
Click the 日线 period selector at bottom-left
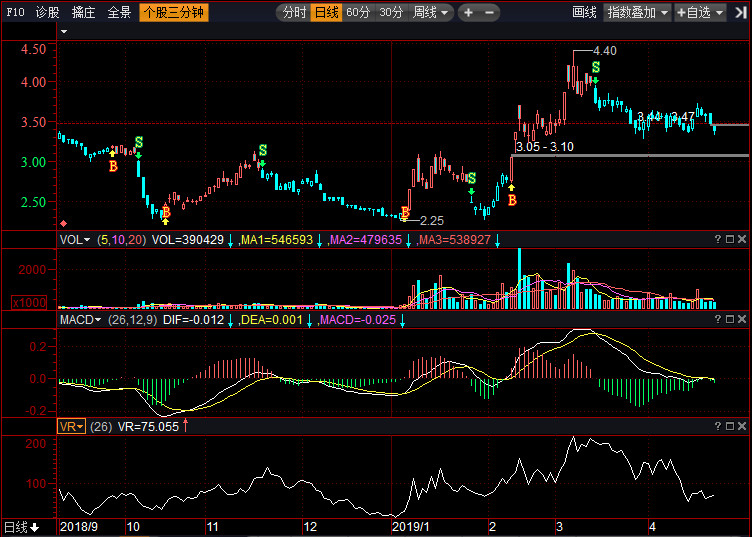point(22,527)
